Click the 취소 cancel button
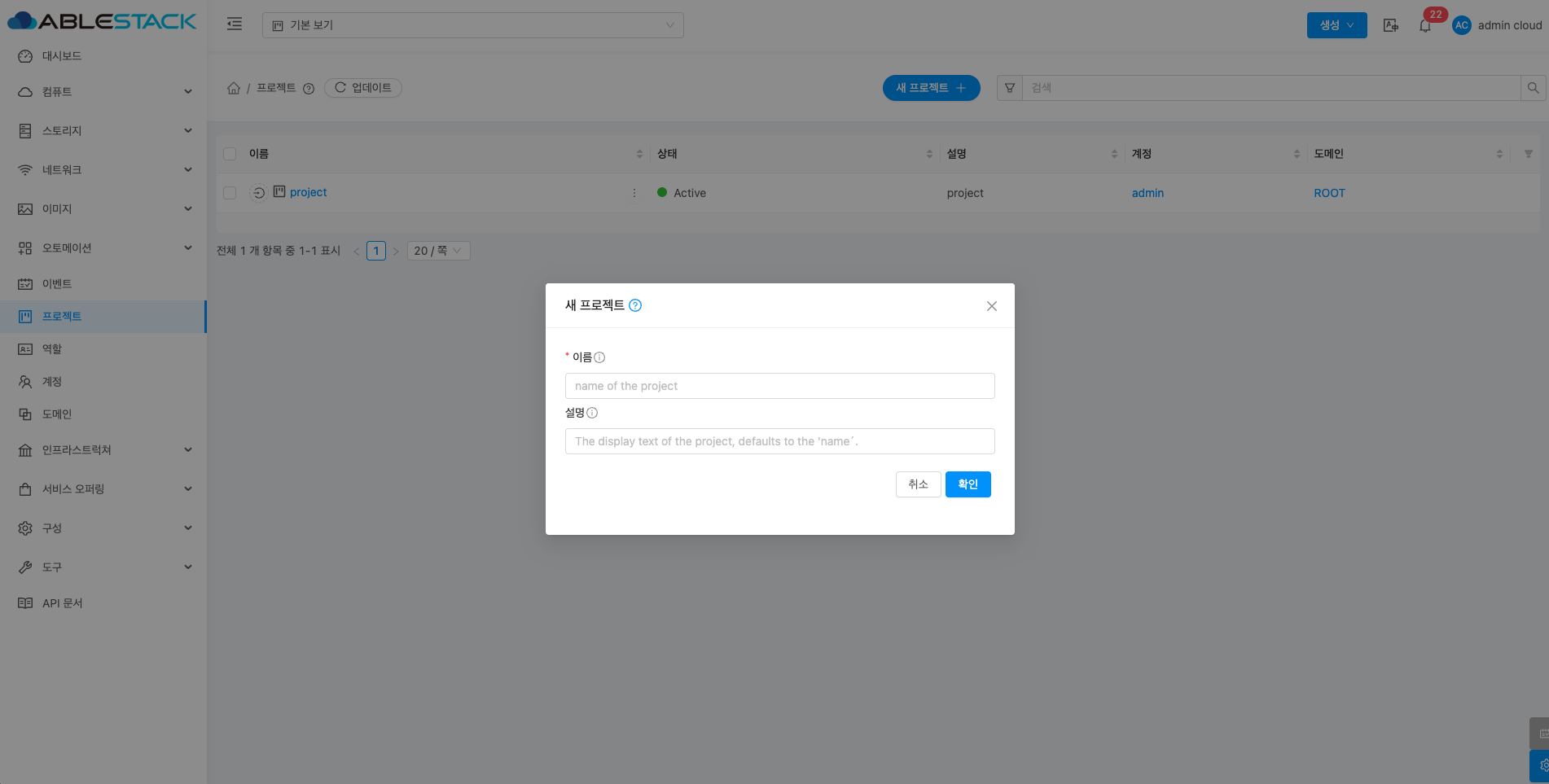 tap(919, 484)
